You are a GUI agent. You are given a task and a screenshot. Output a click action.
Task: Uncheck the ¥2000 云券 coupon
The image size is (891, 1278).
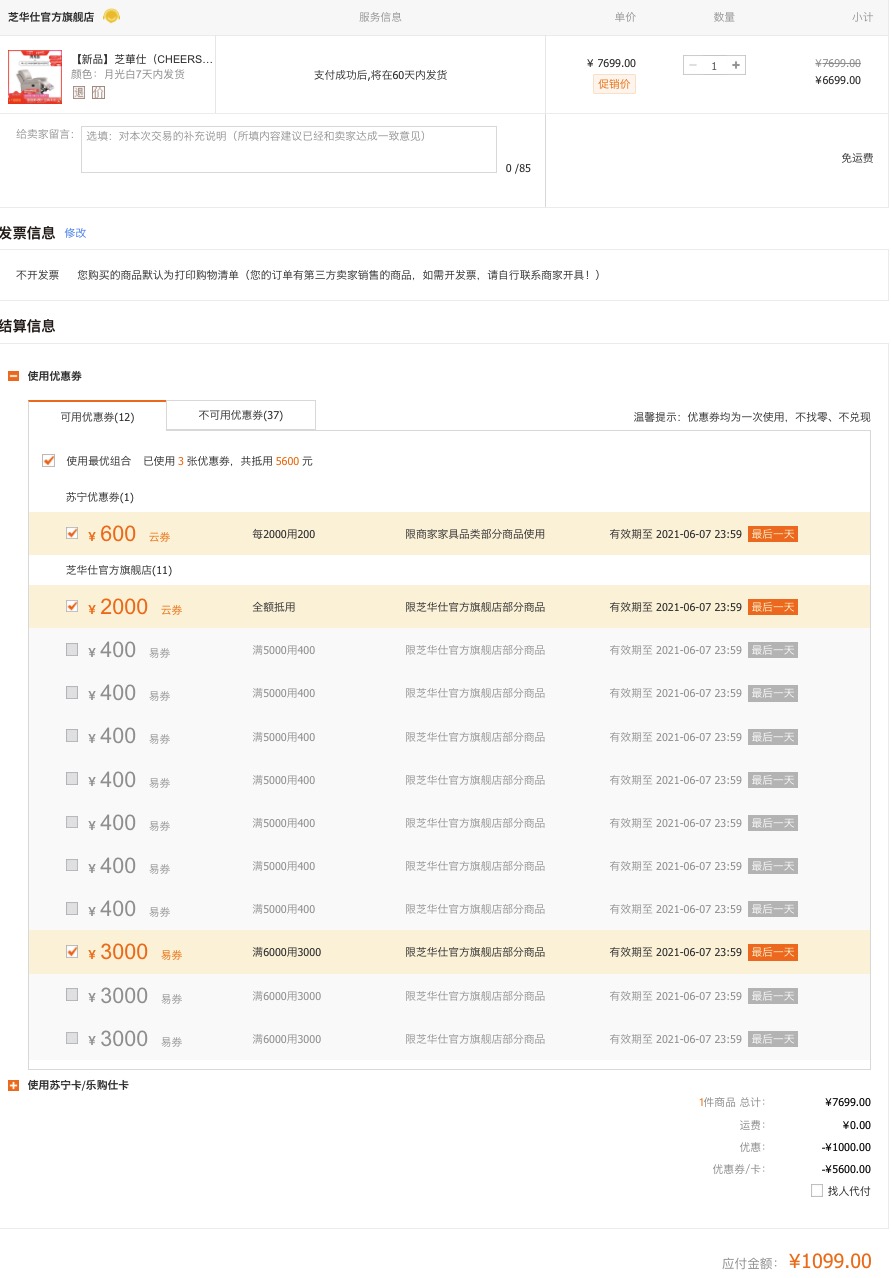click(72, 606)
